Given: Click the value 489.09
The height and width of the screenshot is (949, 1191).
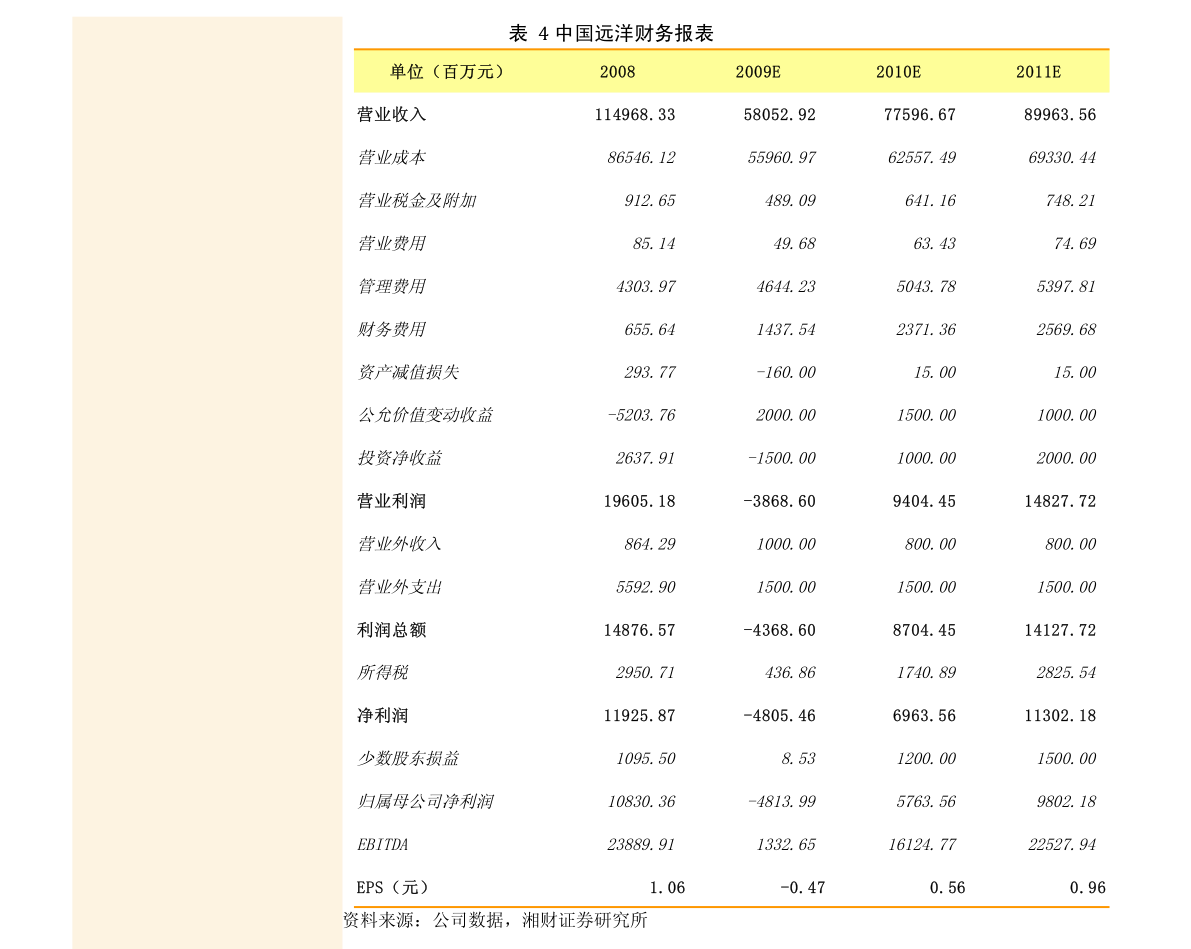Looking at the screenshot, I should click(x=790, y=201).
